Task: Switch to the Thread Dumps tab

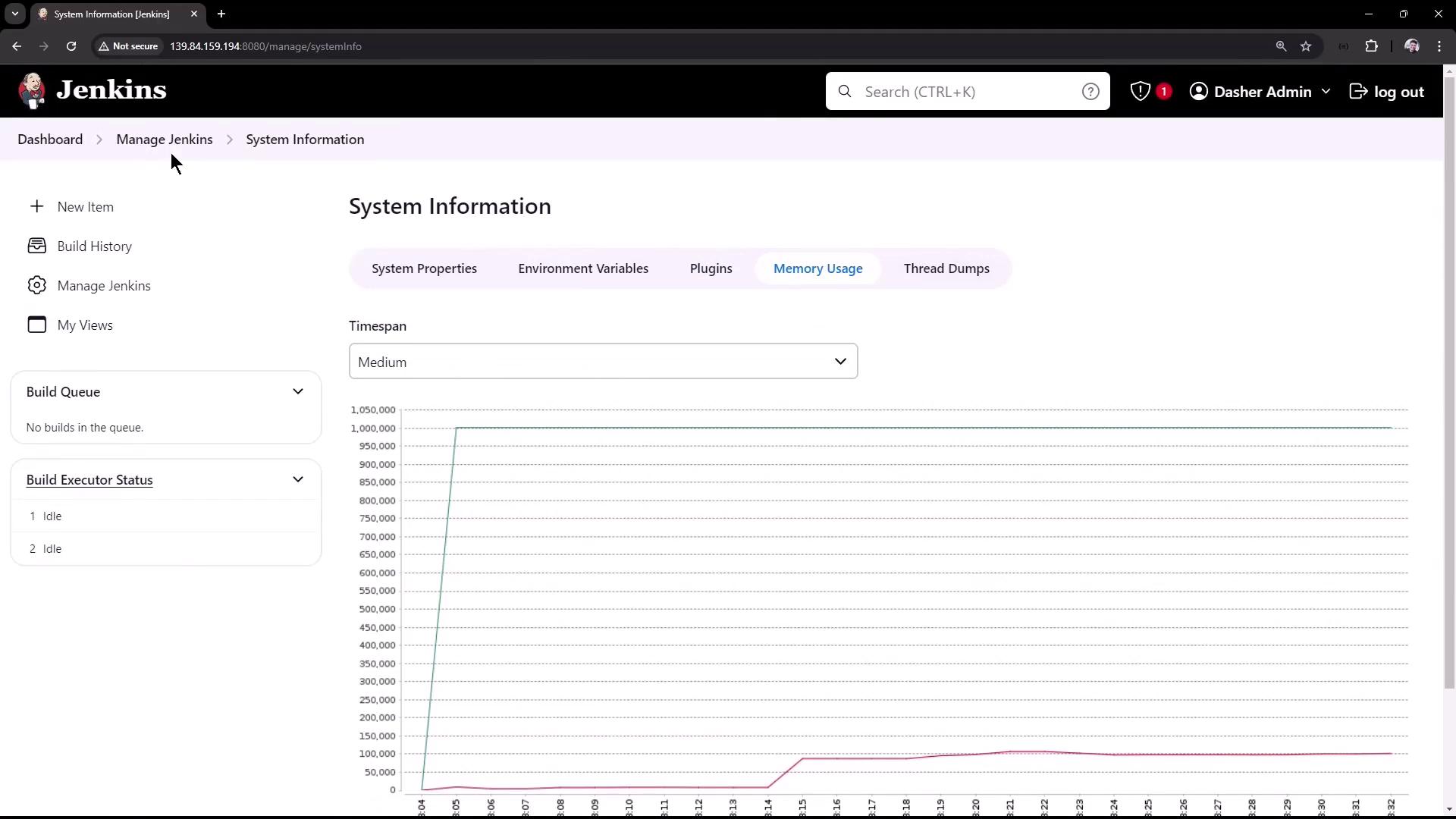Action: 946,268
